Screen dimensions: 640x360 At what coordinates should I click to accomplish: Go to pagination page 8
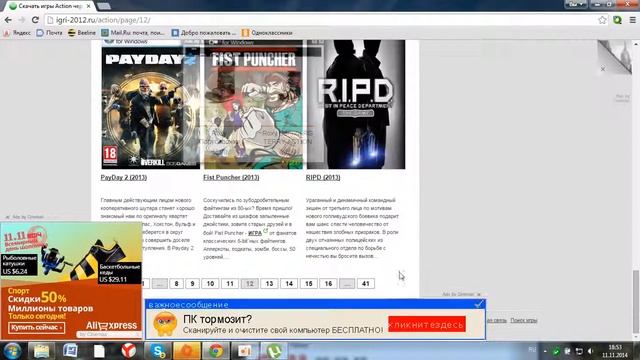(x=176, y=284)
